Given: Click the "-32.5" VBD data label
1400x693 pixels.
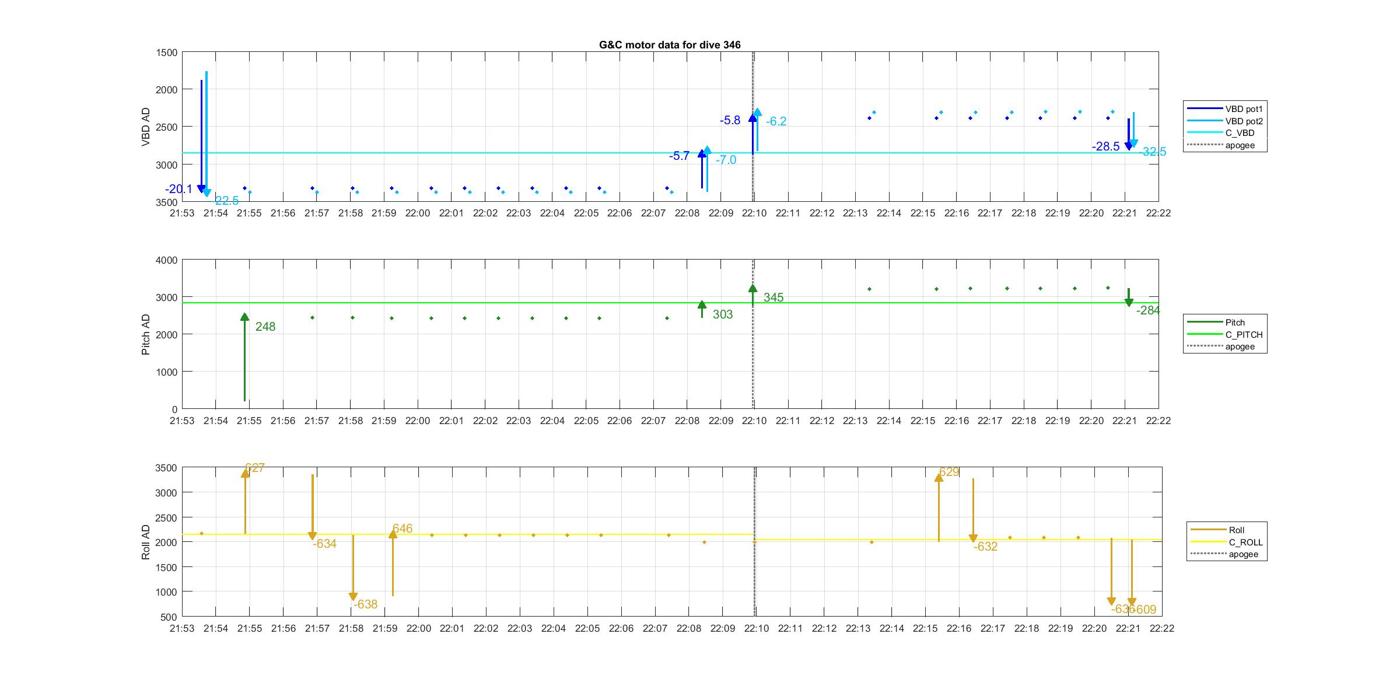Looking at the screenshot, I should [1153, 152].
